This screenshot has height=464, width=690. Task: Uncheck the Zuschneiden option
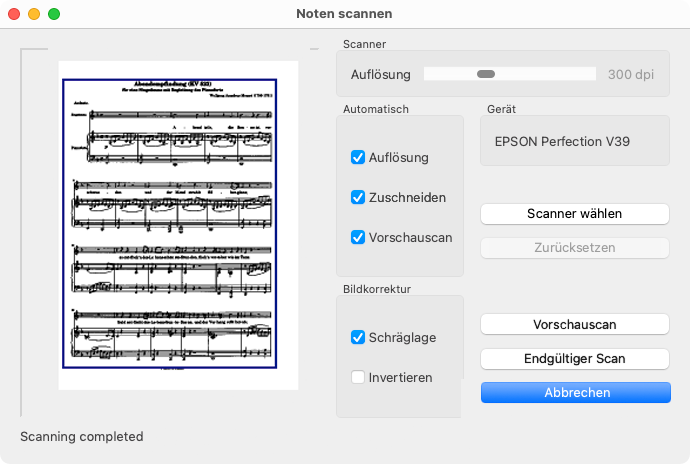pos(358,198)
